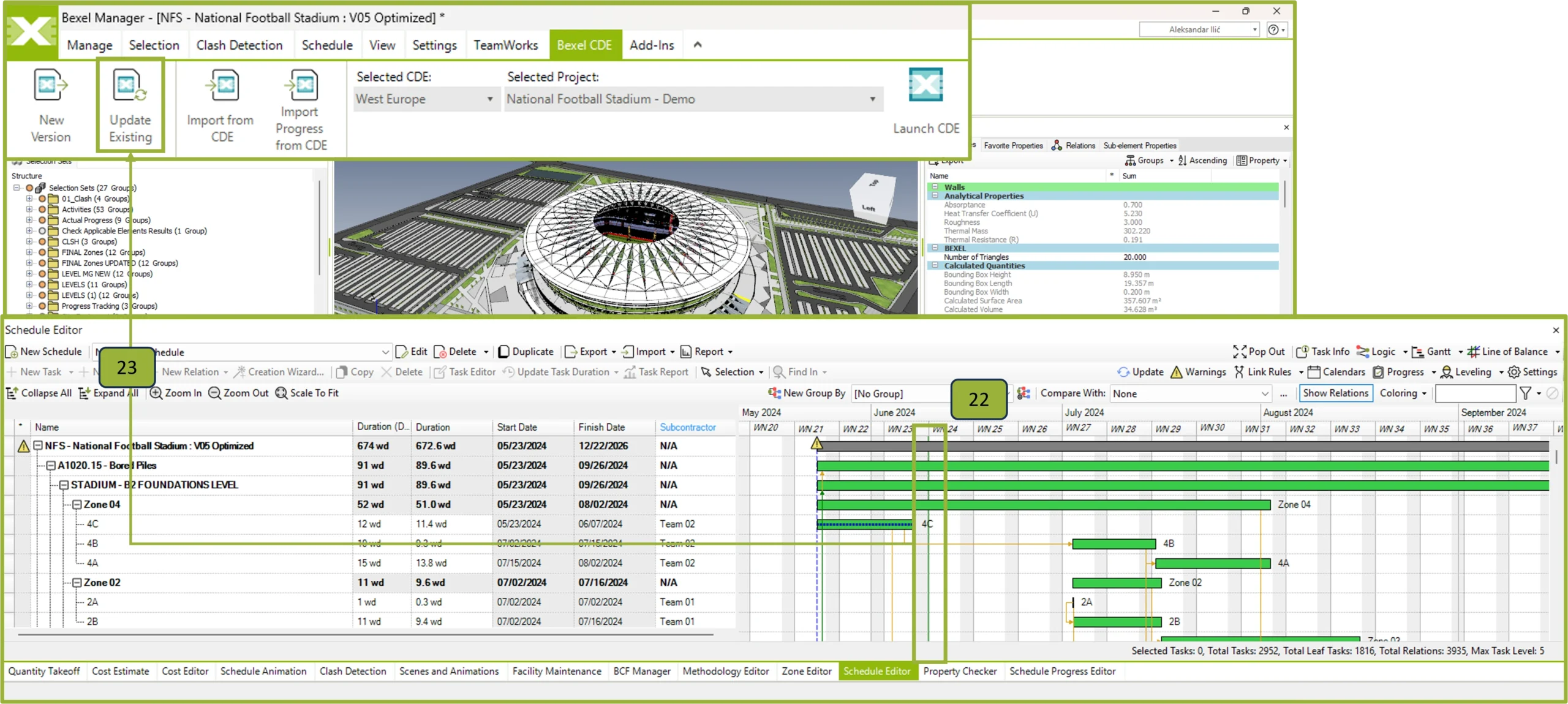
Task: Click Scale To Fit
Action: click(307, 393)
